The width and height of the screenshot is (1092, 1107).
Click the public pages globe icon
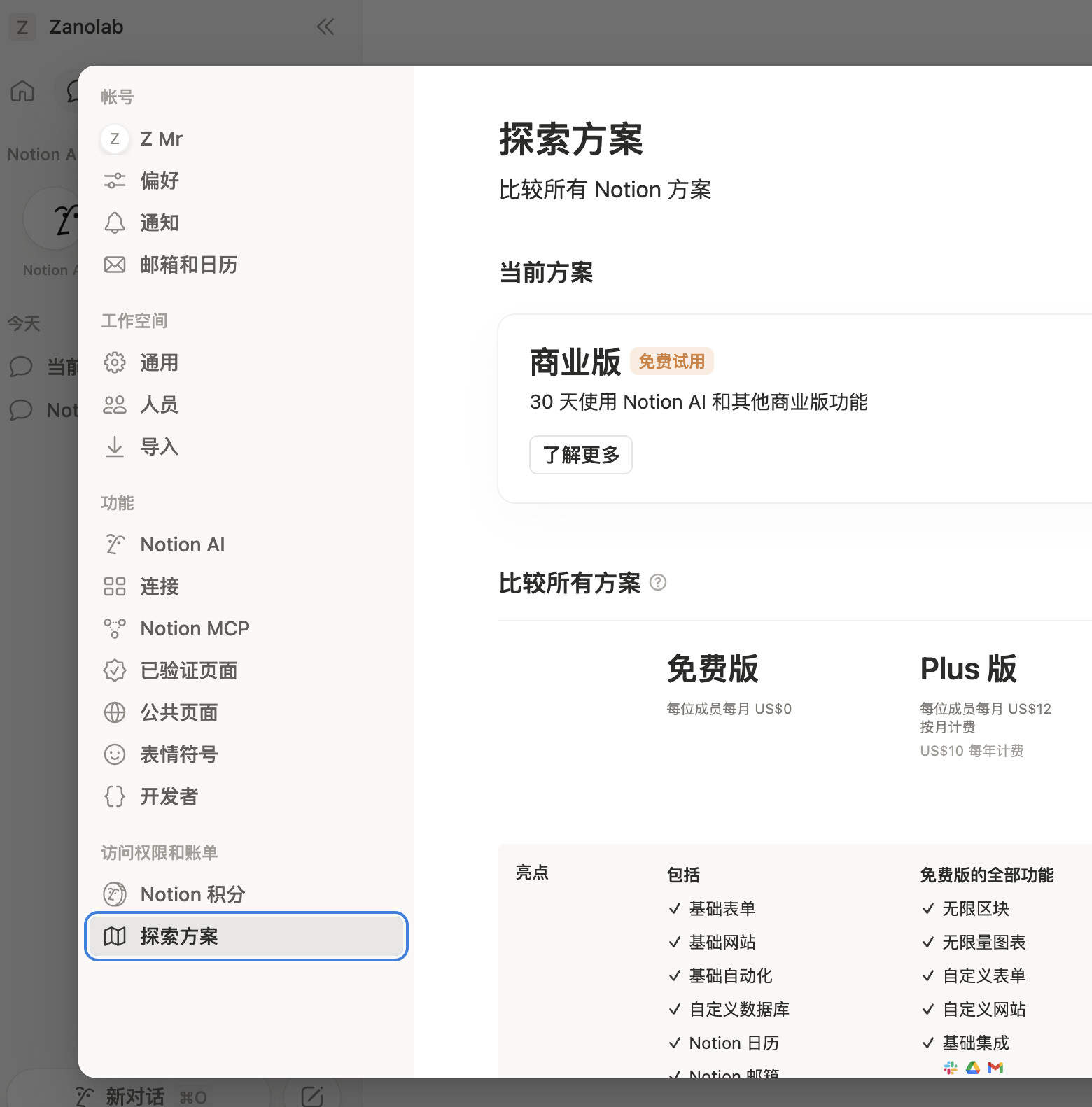pos(115,712)
